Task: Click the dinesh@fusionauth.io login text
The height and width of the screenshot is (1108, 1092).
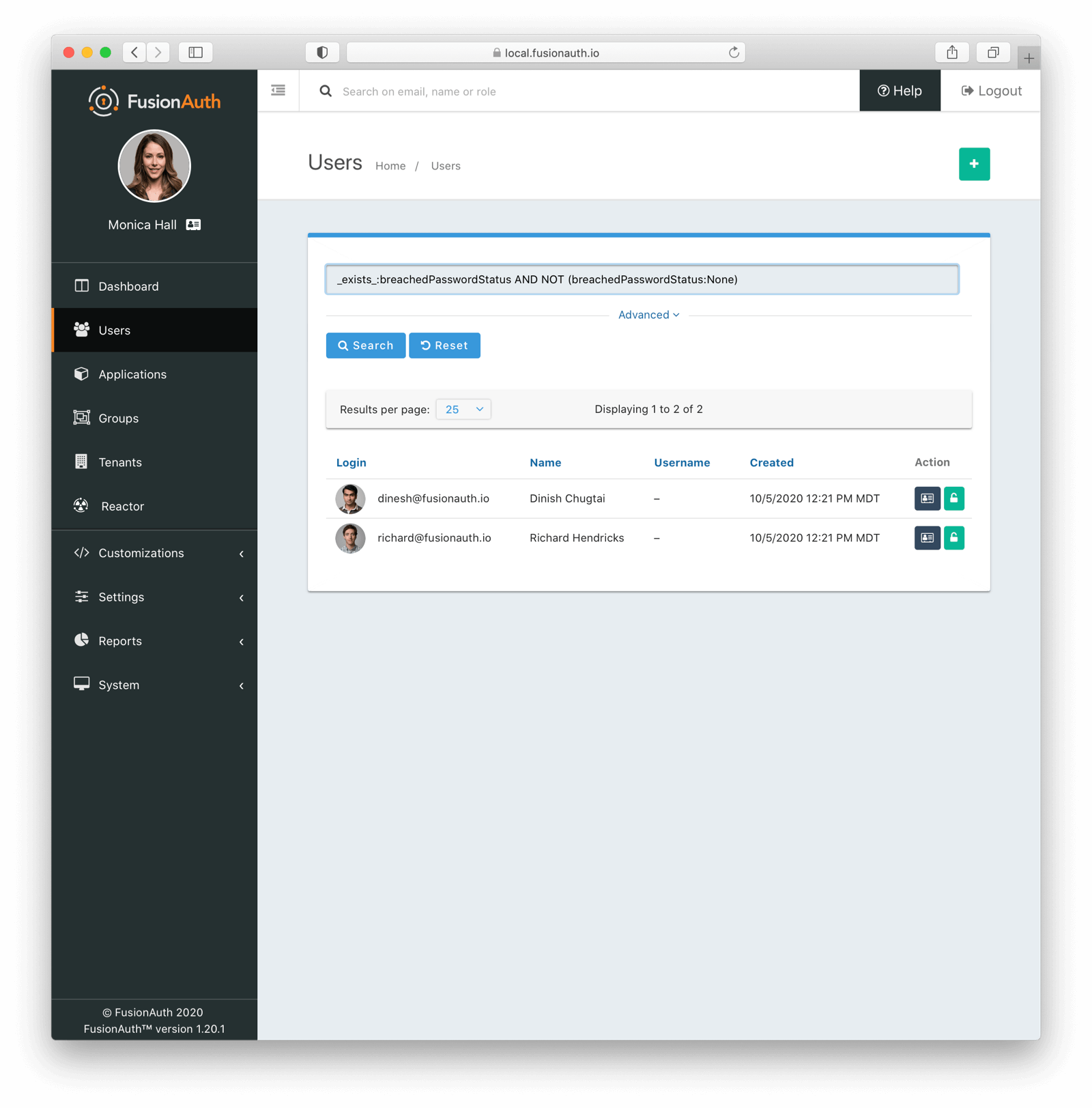Action: coord(433,498)
